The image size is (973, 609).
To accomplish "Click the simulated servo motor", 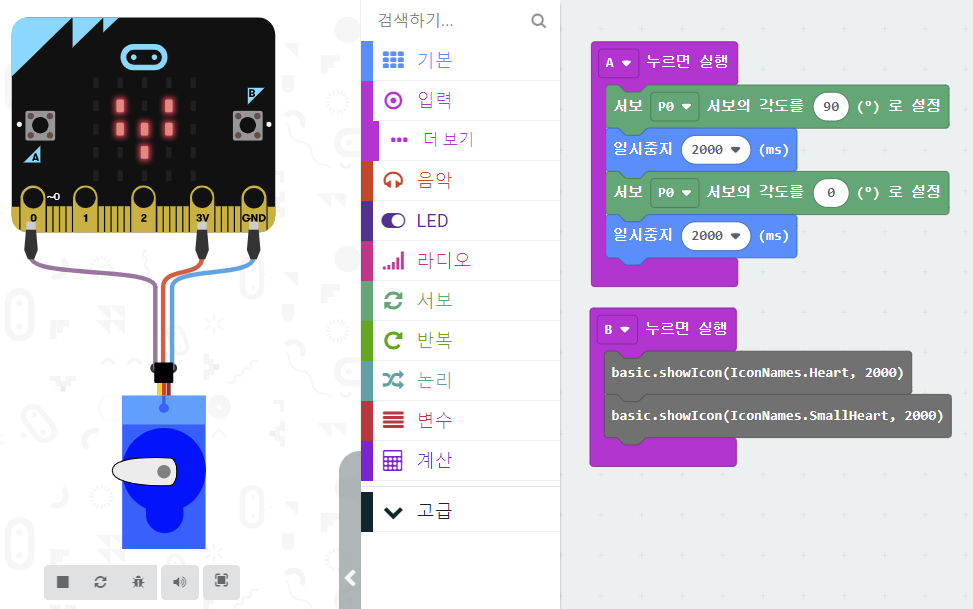I will [x=164, y=472].
